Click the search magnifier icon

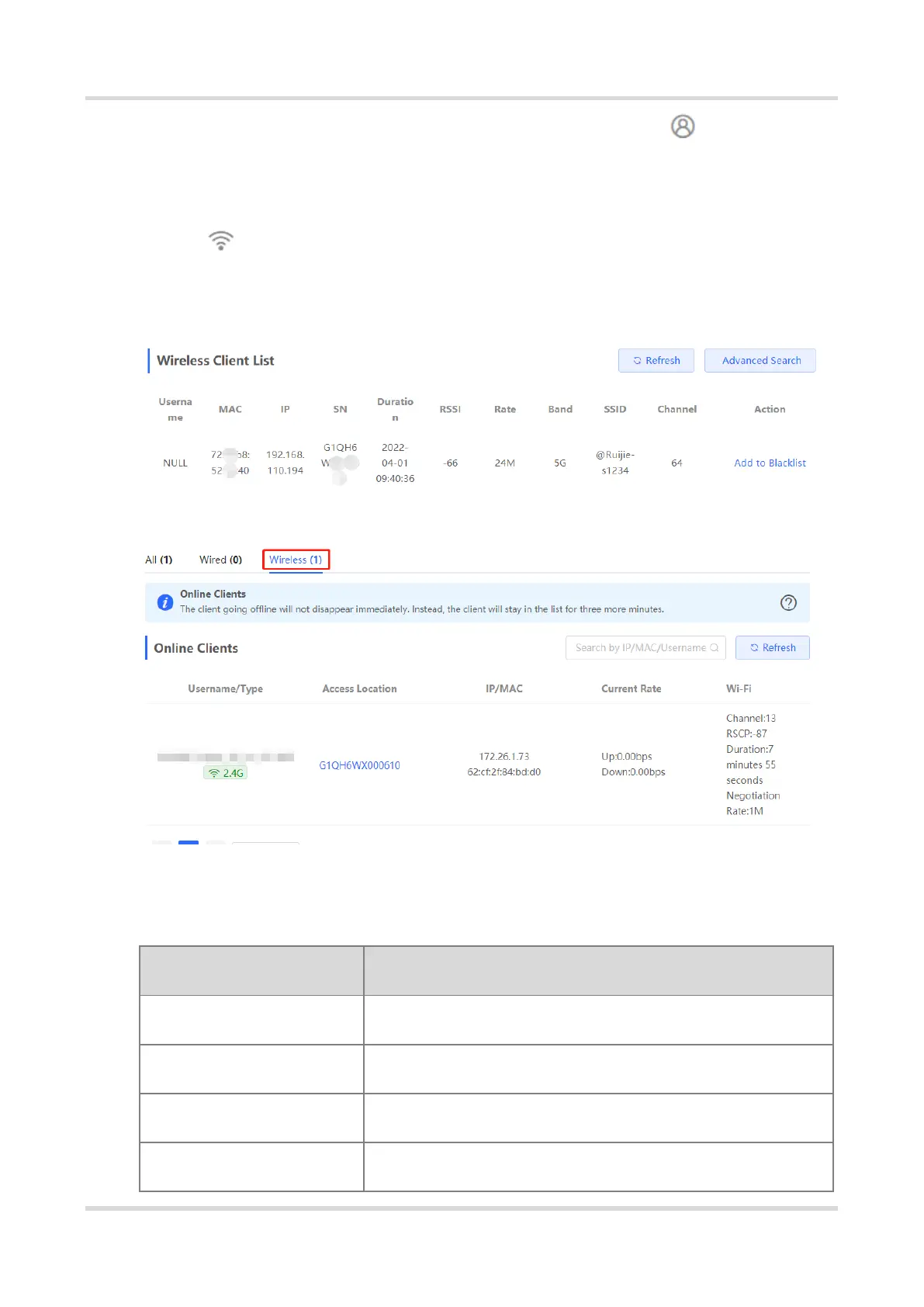coord(715,647)
